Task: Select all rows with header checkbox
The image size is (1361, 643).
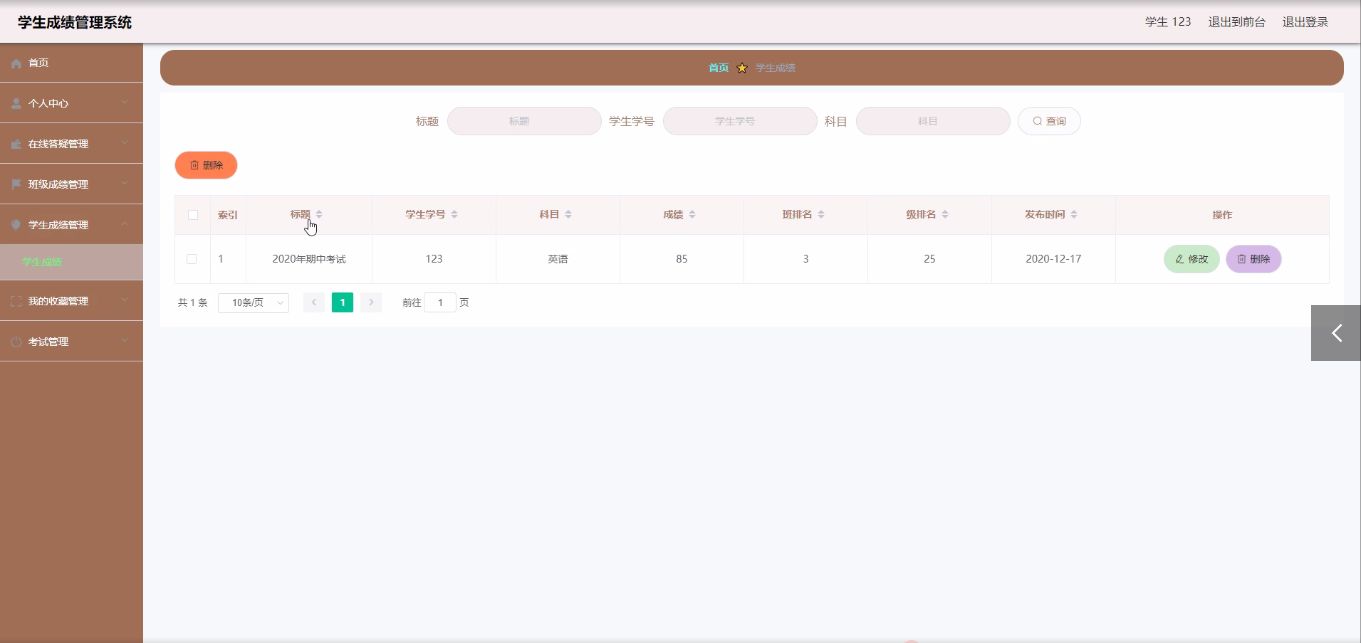Action: point(193,215)
